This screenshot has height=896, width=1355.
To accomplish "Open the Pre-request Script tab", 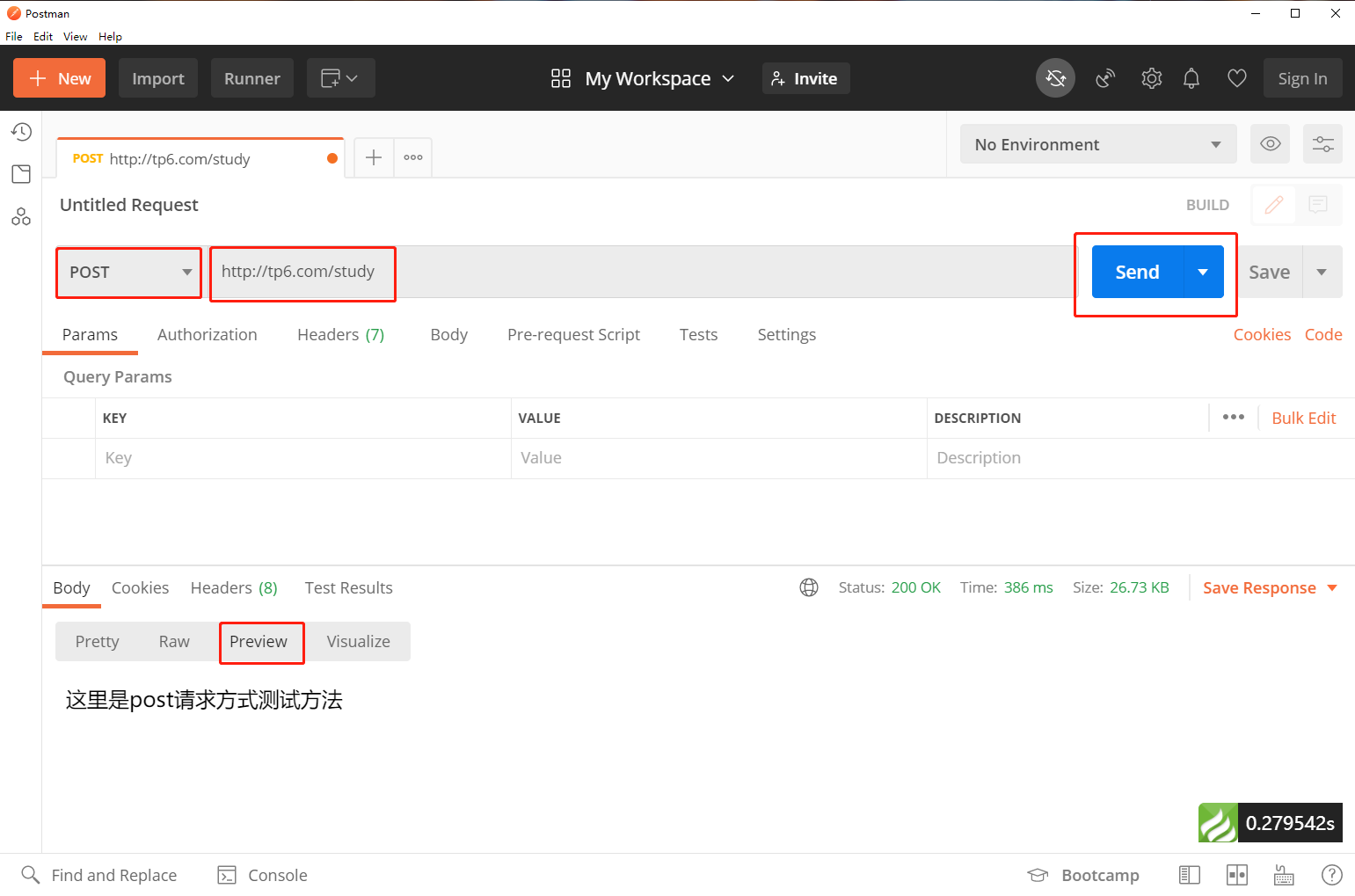I will [573, 334].
